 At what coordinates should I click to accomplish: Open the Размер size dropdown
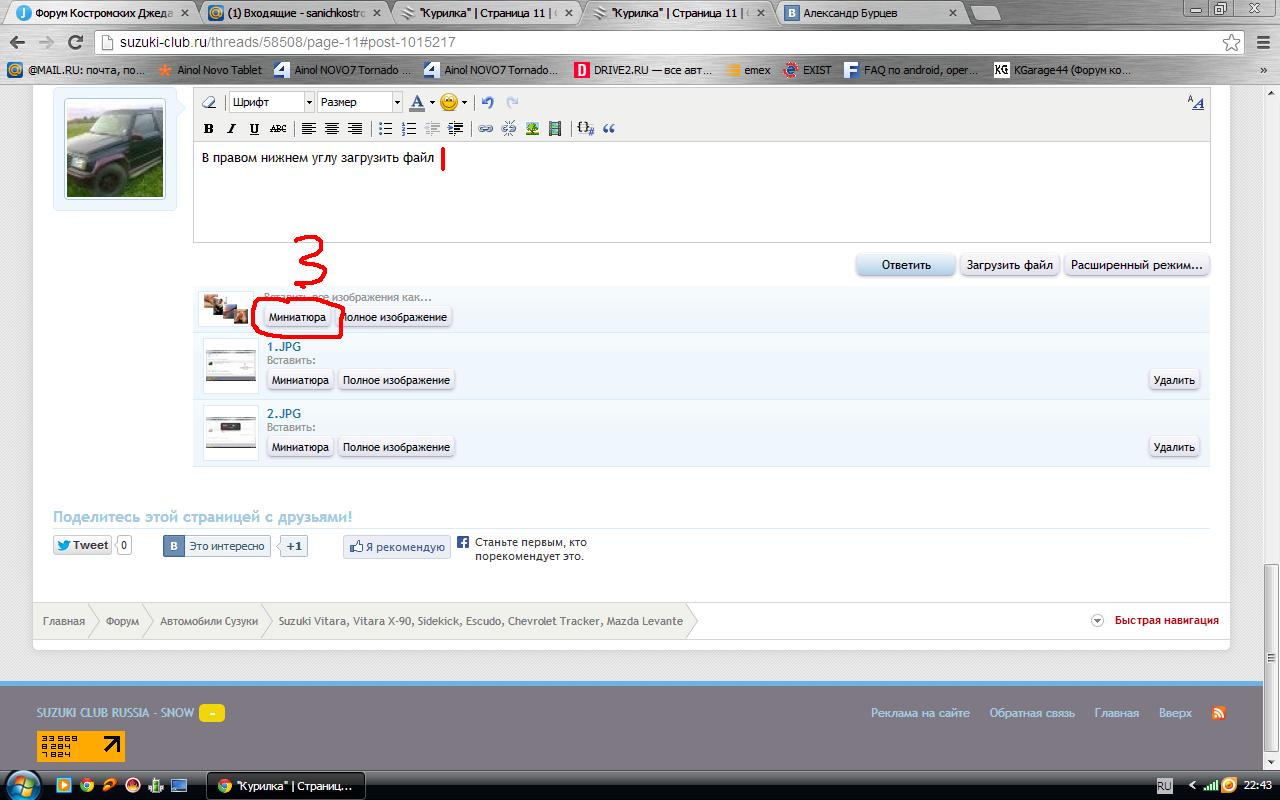359,102
